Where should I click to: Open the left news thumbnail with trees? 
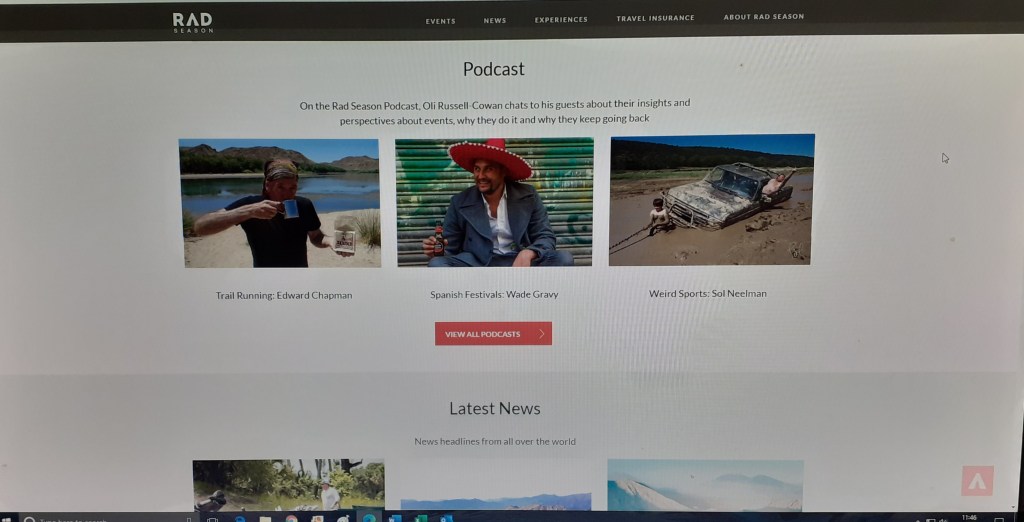(x=288, y=485)
